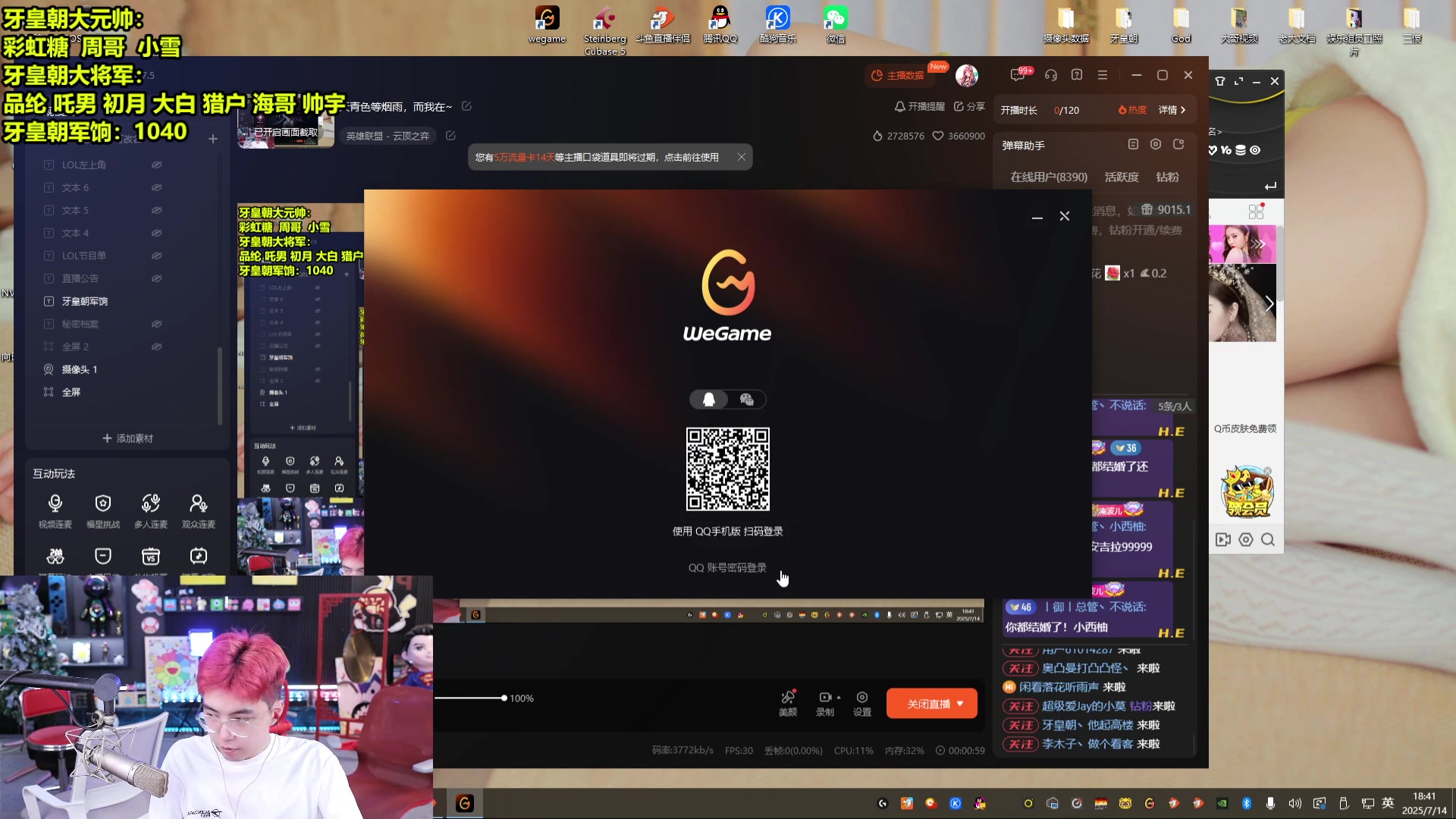Adjust the 100% preview zoom slider

[x=504, y=698]
